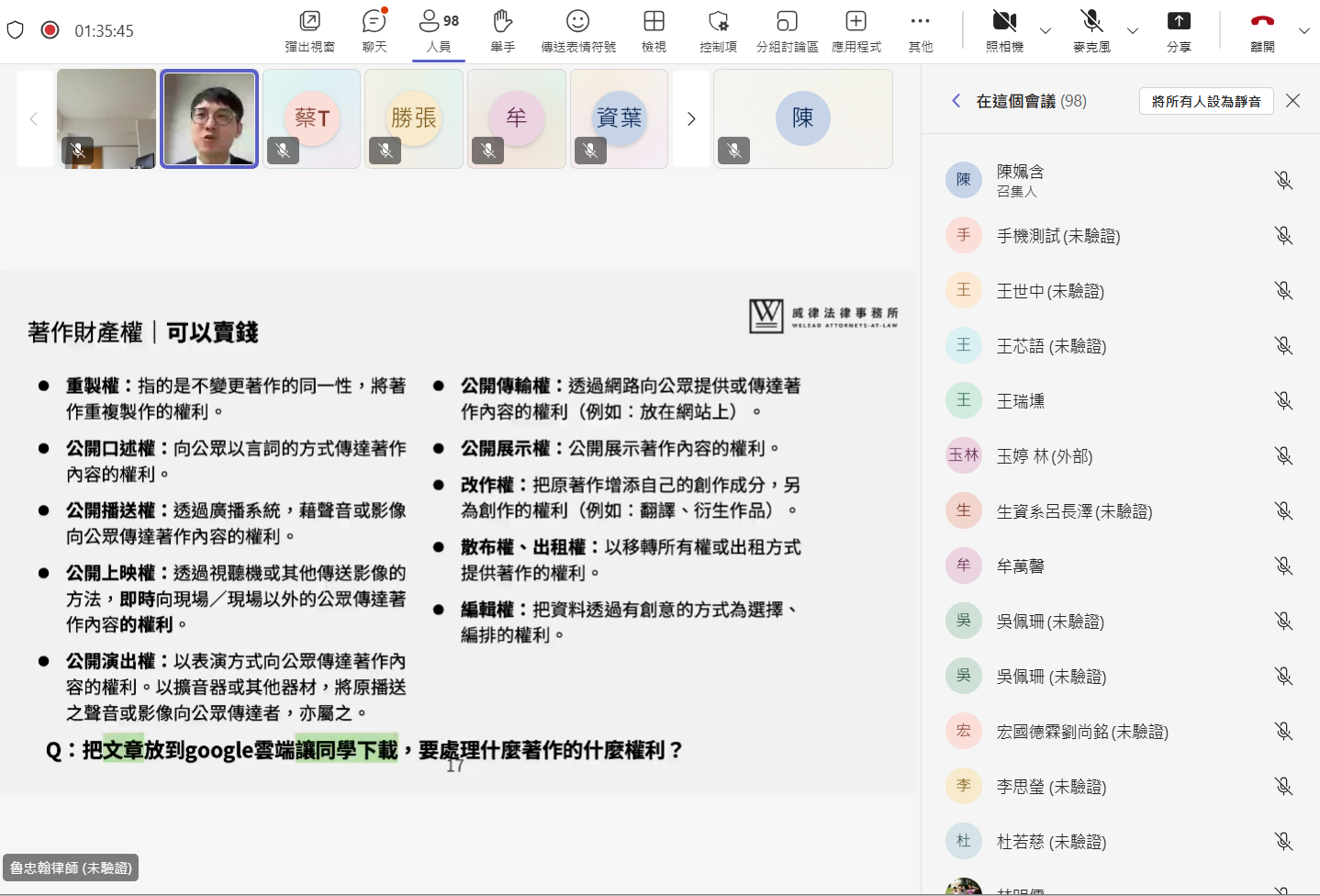Open the pop-out window (彈出視窗) icon
The width and height of the screenshot is (1320, 896).
tap(309, 30)
